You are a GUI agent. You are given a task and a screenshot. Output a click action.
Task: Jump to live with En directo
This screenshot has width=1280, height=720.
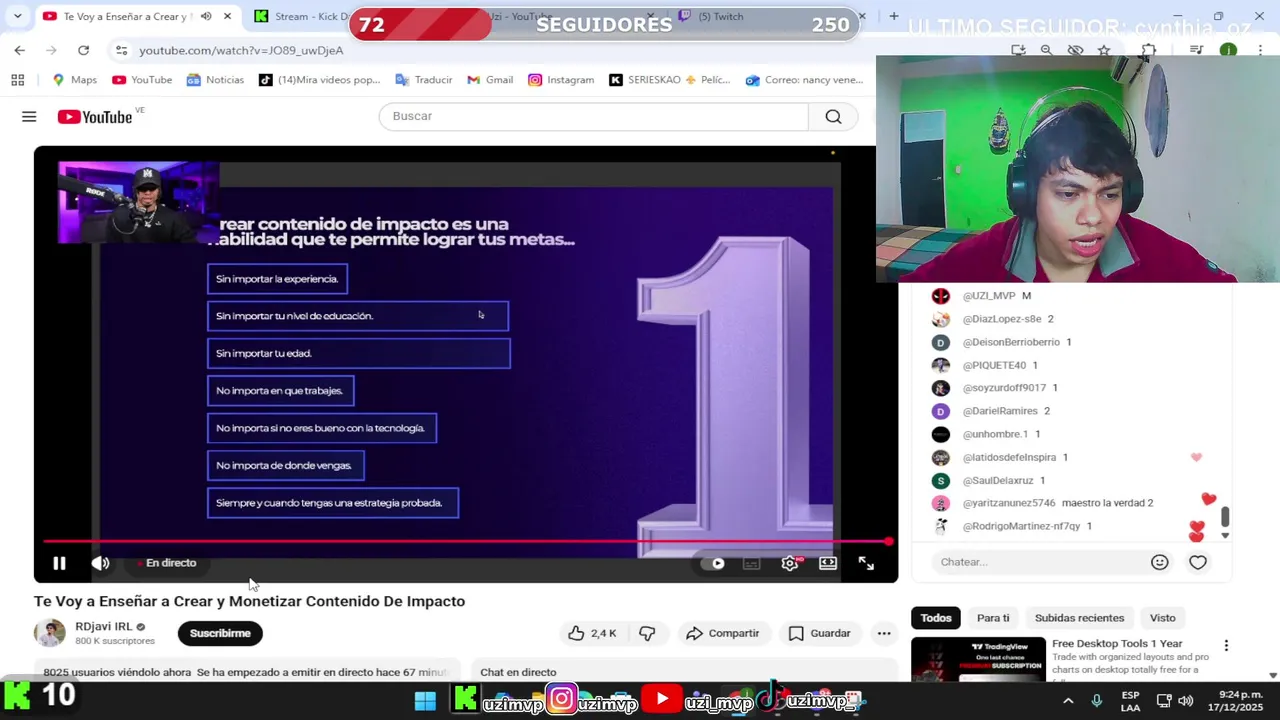click(167, 563)
